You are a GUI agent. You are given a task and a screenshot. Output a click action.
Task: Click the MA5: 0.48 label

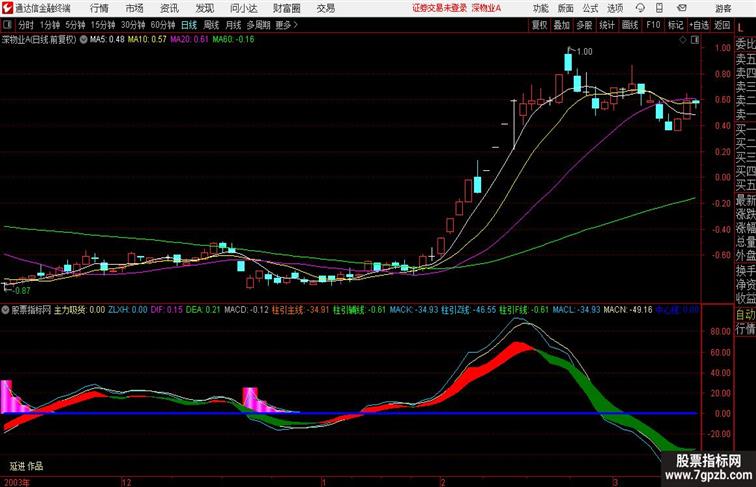[x=107, y=40]
